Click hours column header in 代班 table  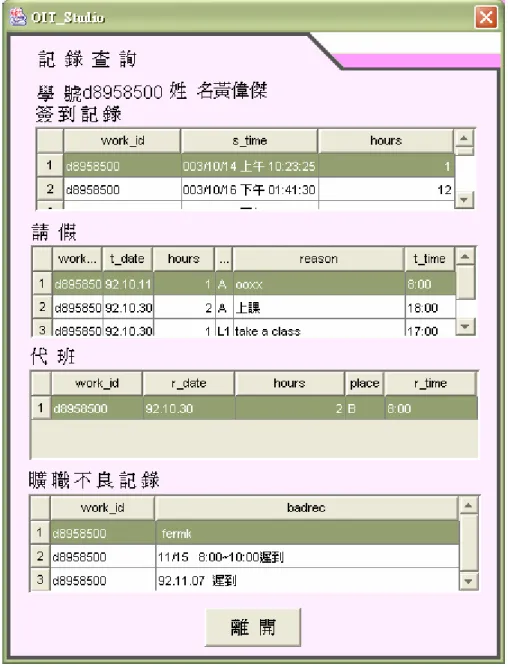pos(289,383)
